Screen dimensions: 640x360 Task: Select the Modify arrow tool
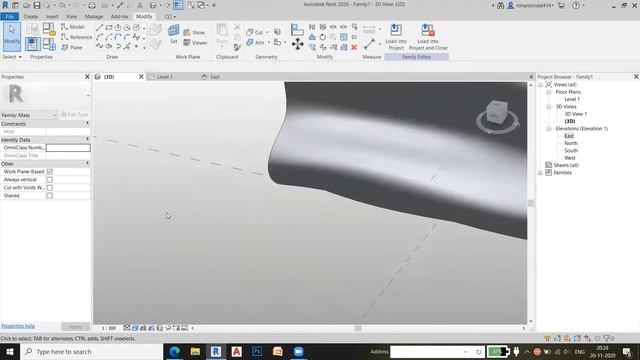(12, 37)
